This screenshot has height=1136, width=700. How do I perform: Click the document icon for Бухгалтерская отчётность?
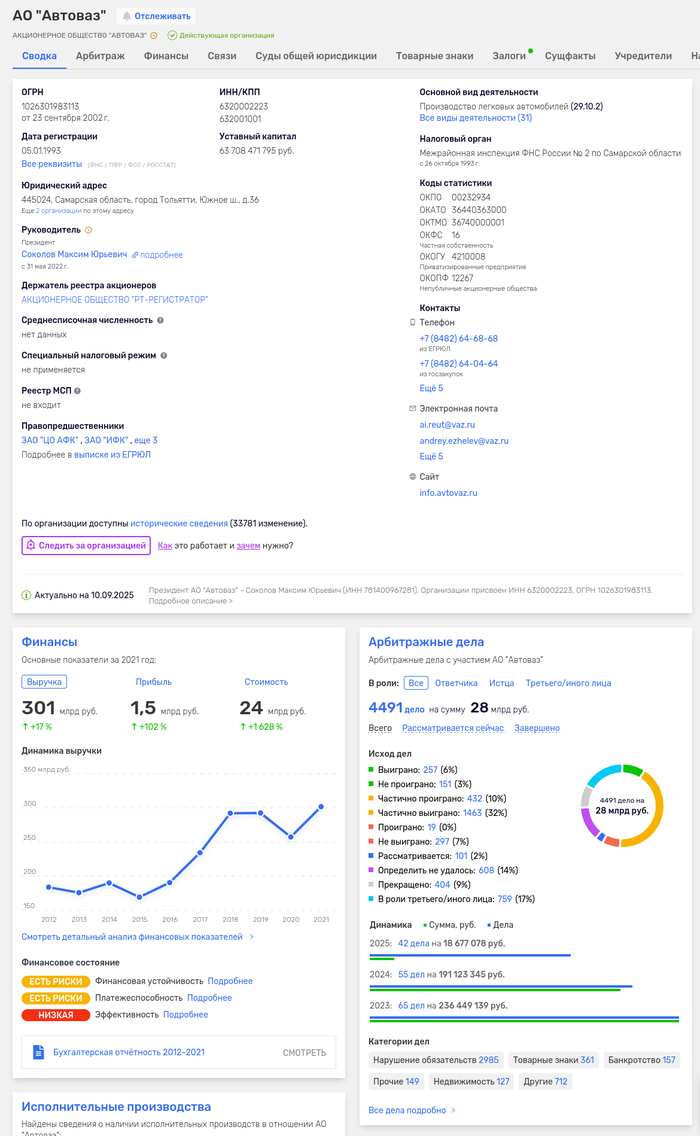tap(39, 1052)
